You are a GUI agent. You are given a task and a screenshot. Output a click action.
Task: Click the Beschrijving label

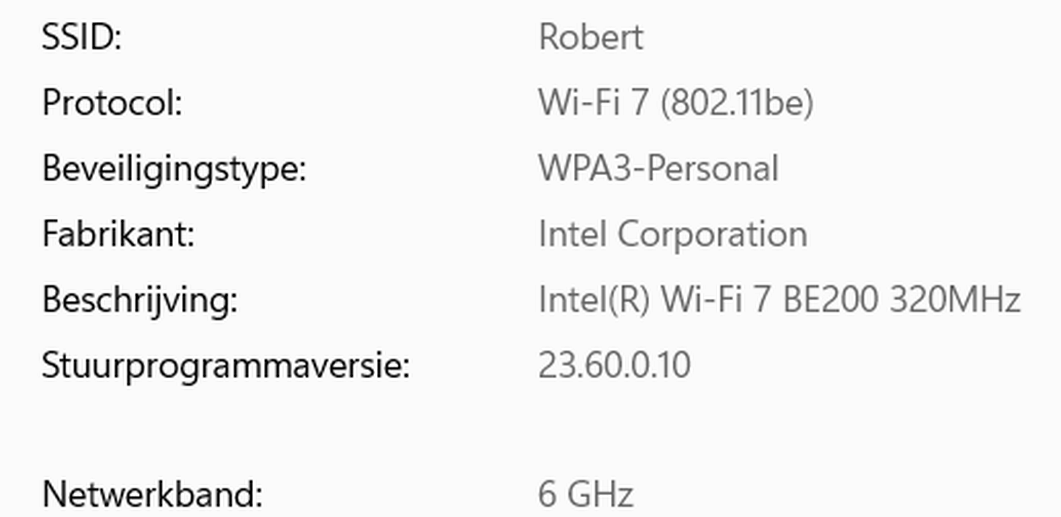tap(139, 300)
